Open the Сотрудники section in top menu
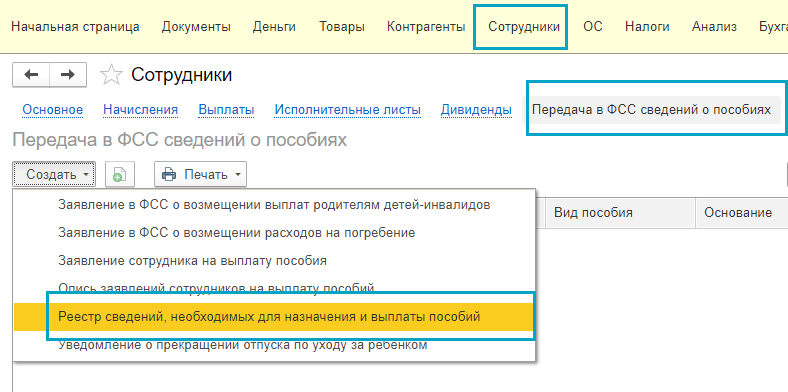 tap(524, 27)
